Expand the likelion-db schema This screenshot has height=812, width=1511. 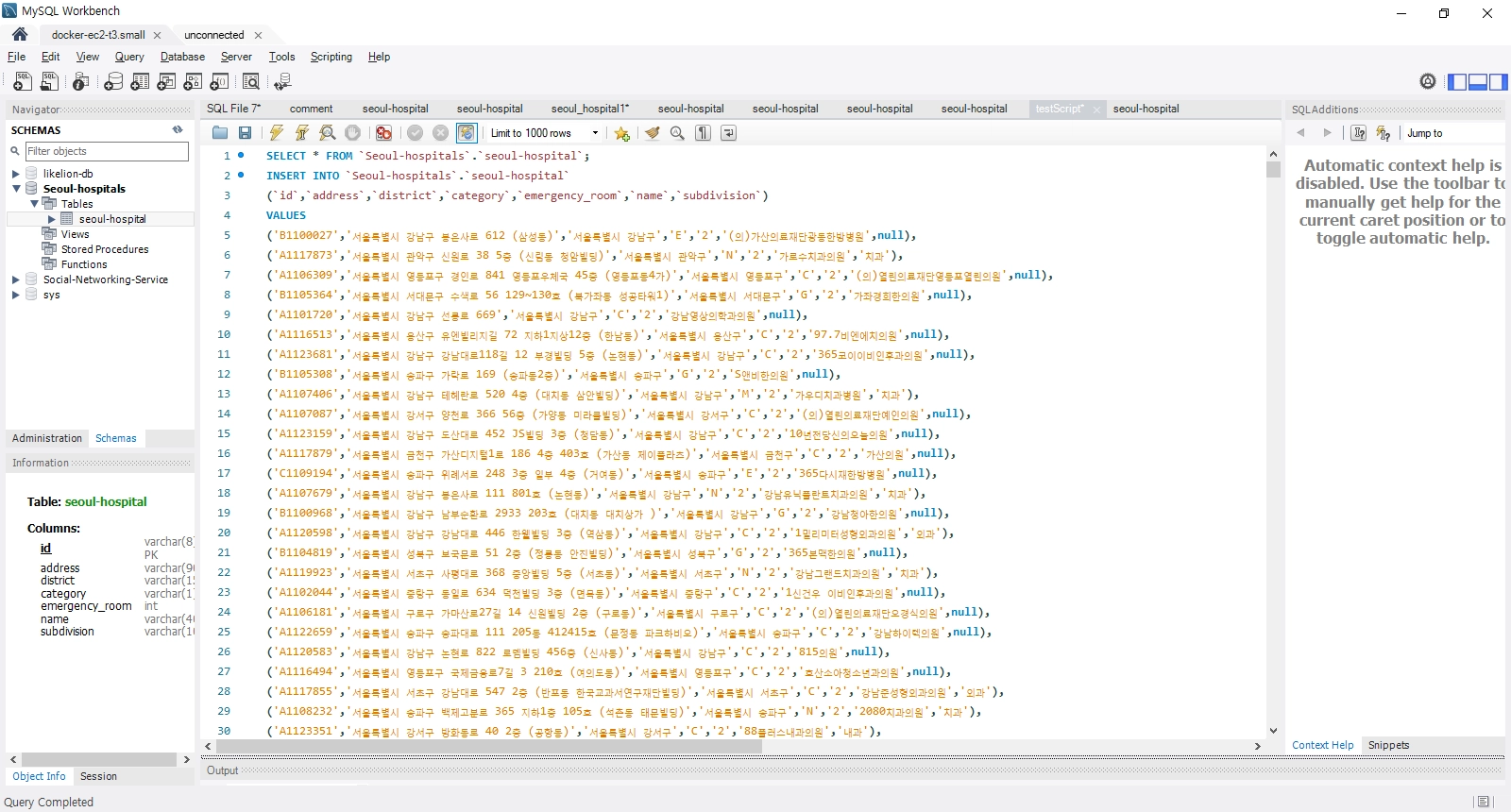(x=16, y=174)
